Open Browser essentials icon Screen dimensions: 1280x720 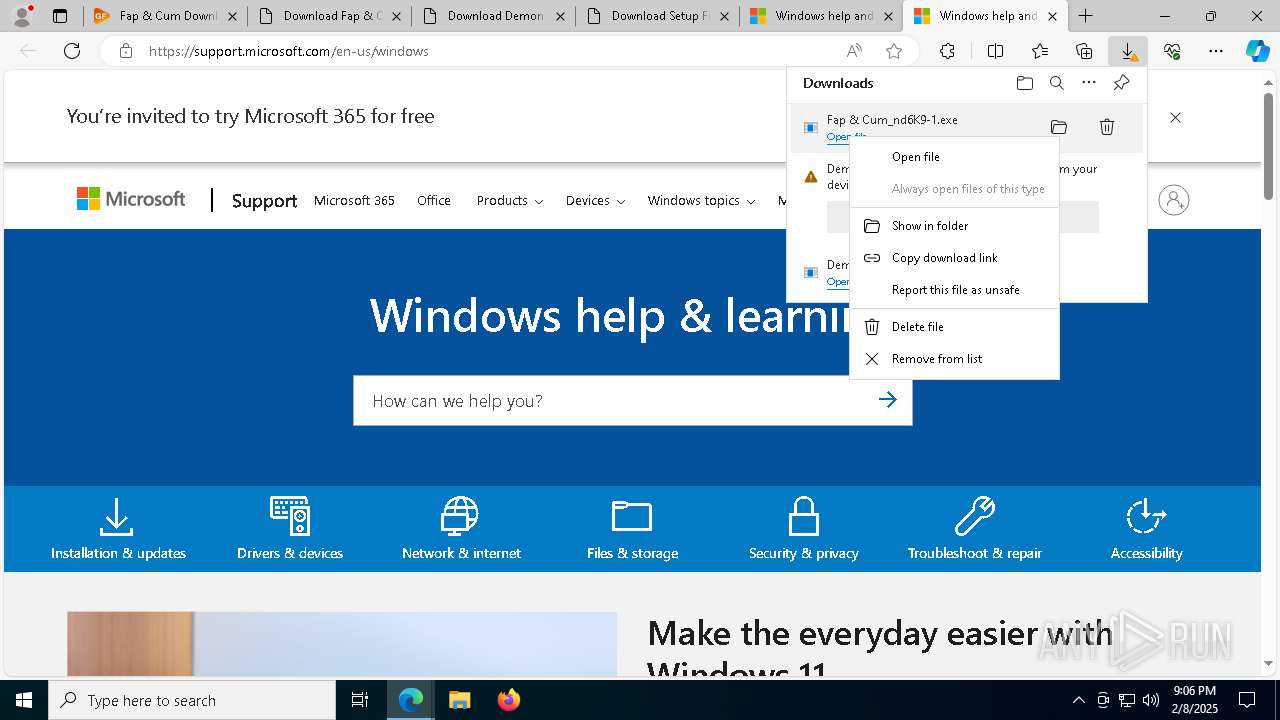coord(1172,51)
